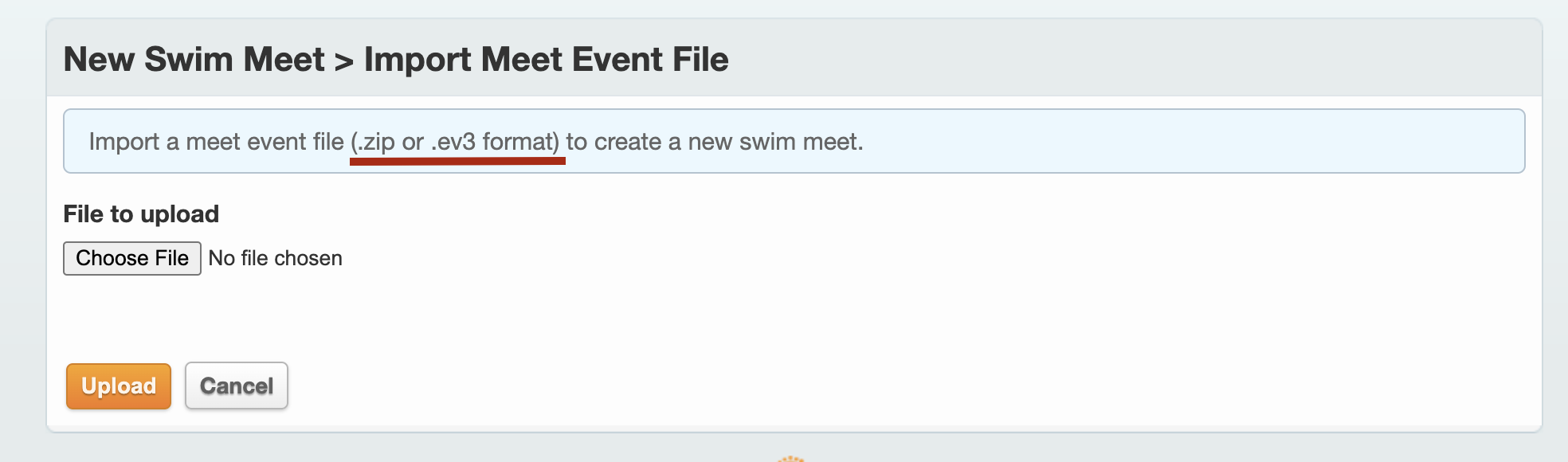Click the word 'Meet' after 'New Swim'
Screen dimensions: 1568x462
click(284, 60)
